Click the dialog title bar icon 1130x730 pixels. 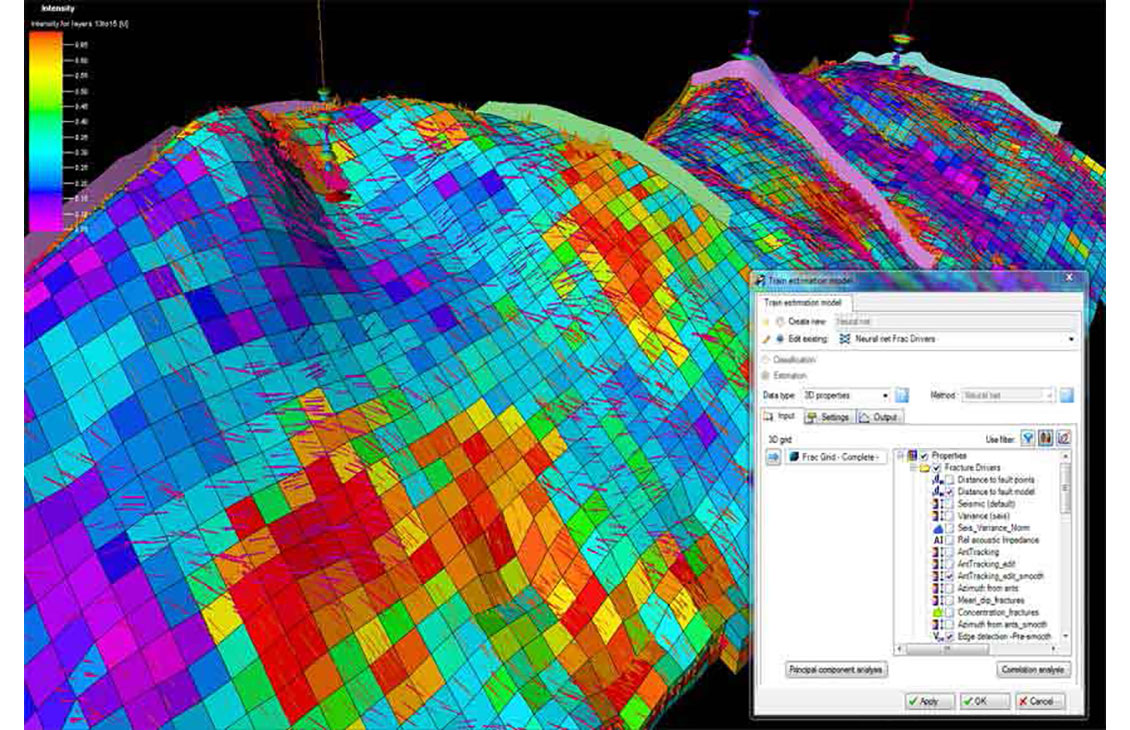(x=761, y=280)
